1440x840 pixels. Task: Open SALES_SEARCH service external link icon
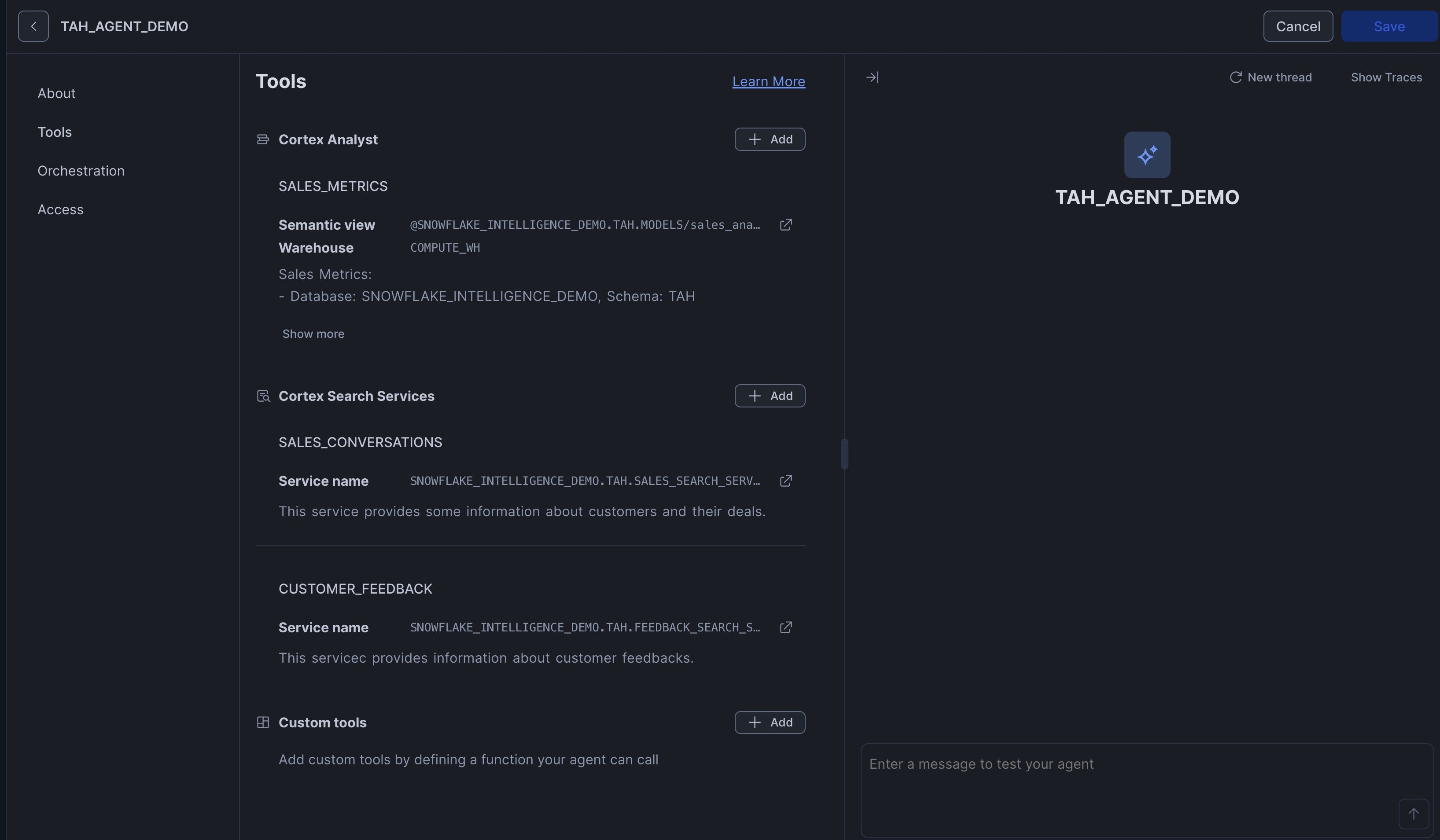point(786,481)
